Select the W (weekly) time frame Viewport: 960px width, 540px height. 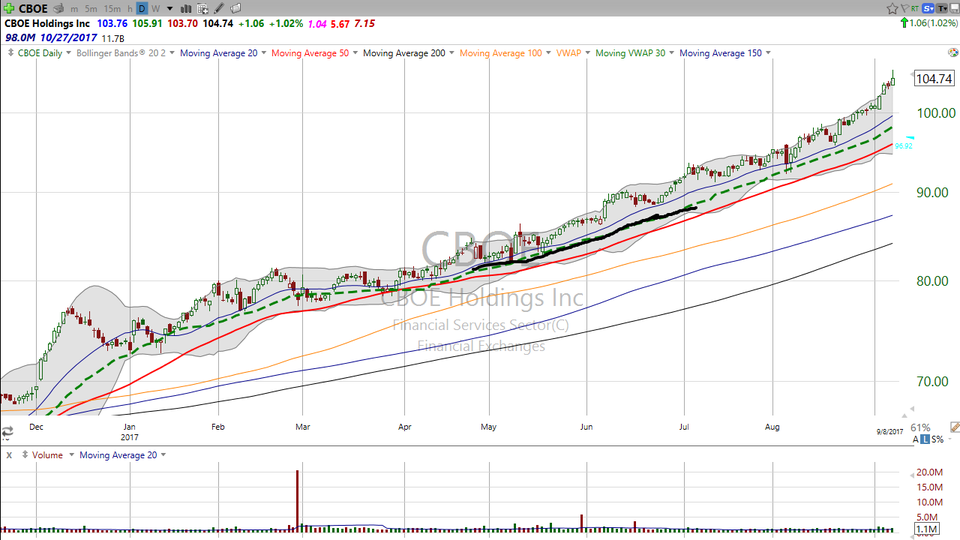coord(156,9)
